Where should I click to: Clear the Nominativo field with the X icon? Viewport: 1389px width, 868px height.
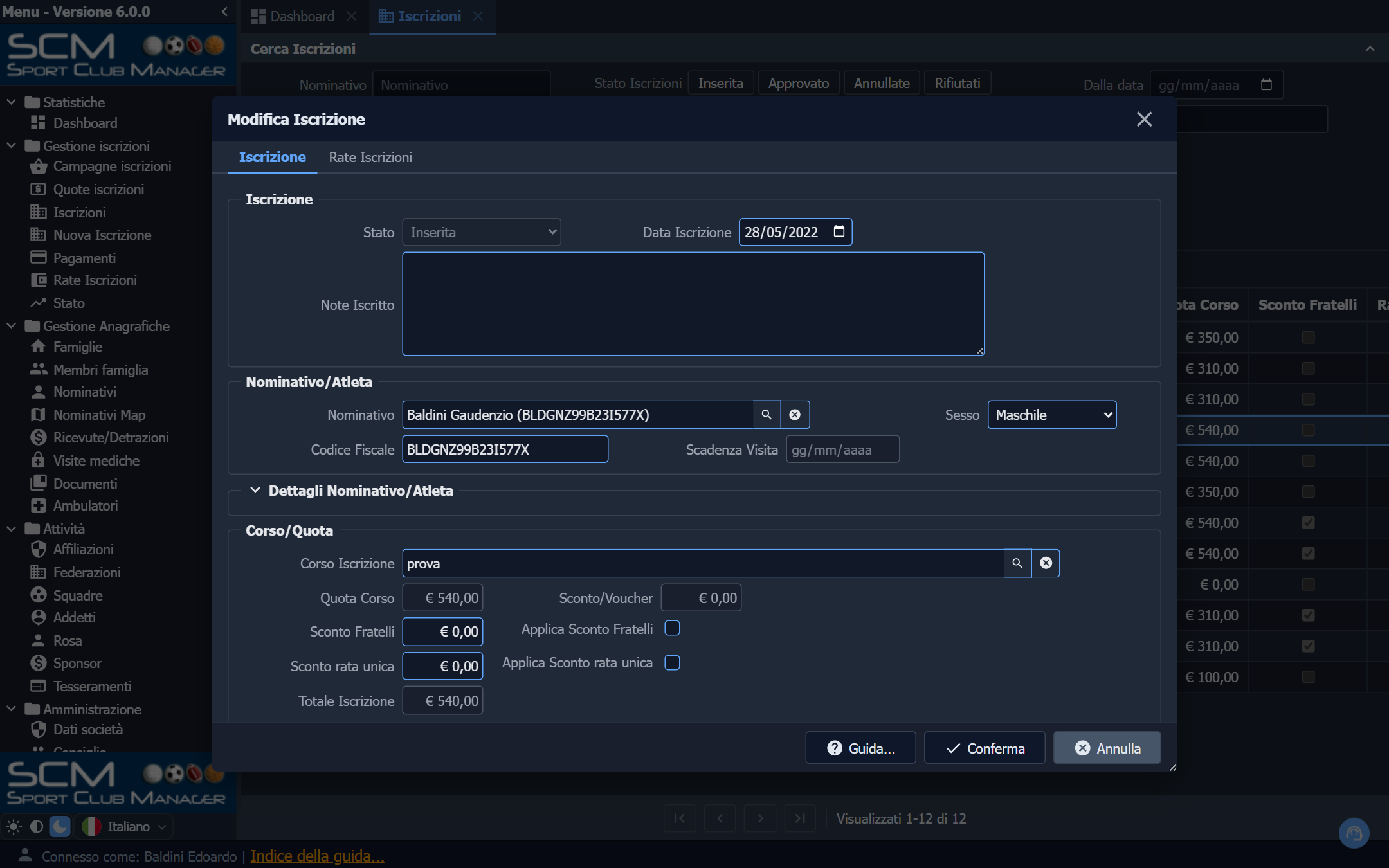795,415
